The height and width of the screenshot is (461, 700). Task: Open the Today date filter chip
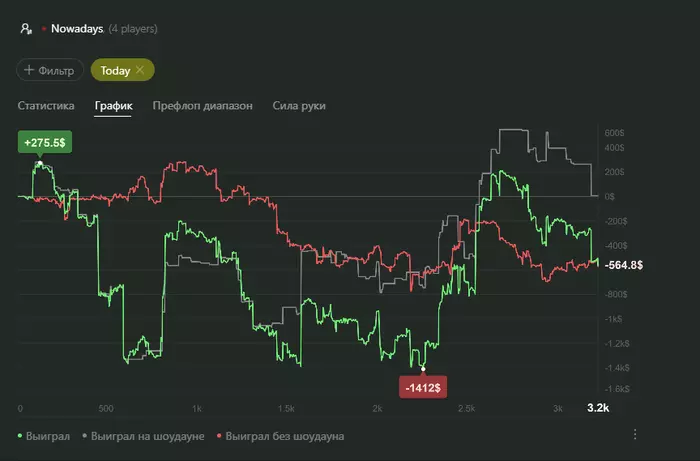pyautogui.click(x=115, y=70)
